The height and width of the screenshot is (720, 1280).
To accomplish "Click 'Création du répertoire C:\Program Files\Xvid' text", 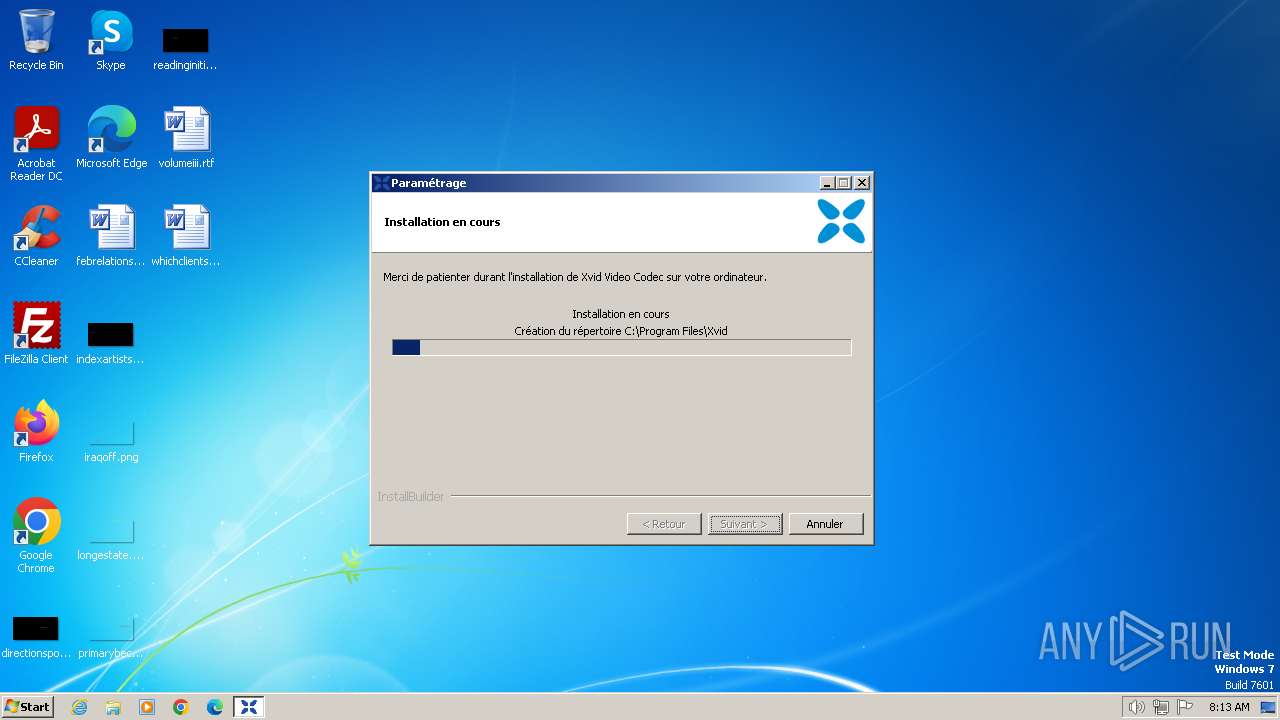I will (621, 331).
